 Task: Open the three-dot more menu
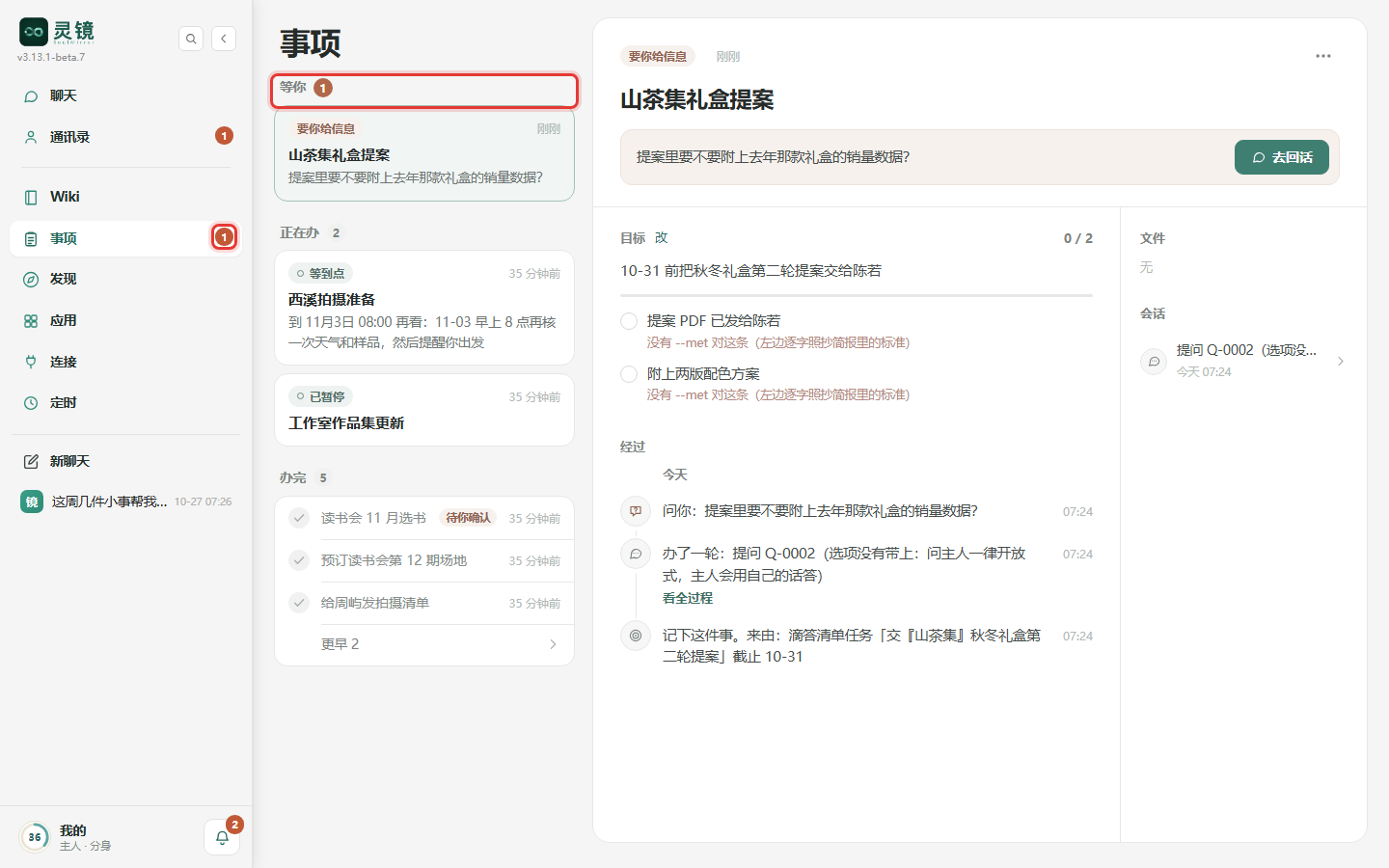1323,56
